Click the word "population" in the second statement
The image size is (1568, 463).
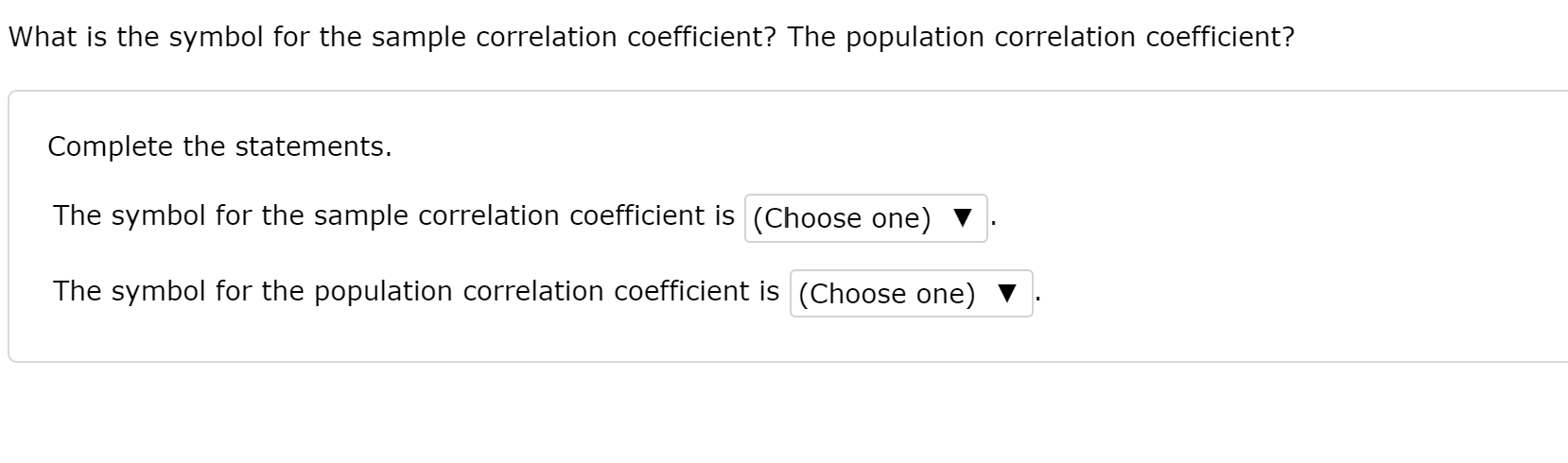pos(383,291)
